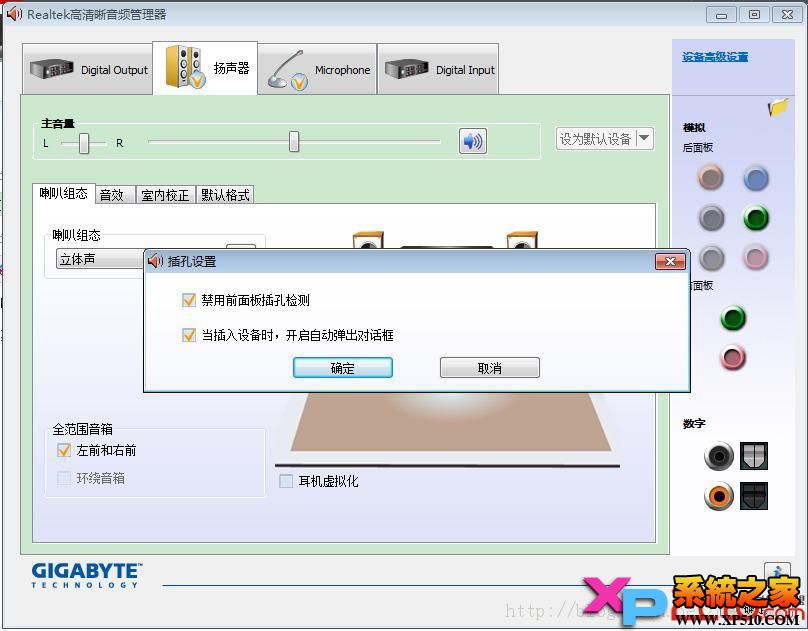808x631 pixels.
Task: Click the green front panel jack icon
Action: pos(733,318)
